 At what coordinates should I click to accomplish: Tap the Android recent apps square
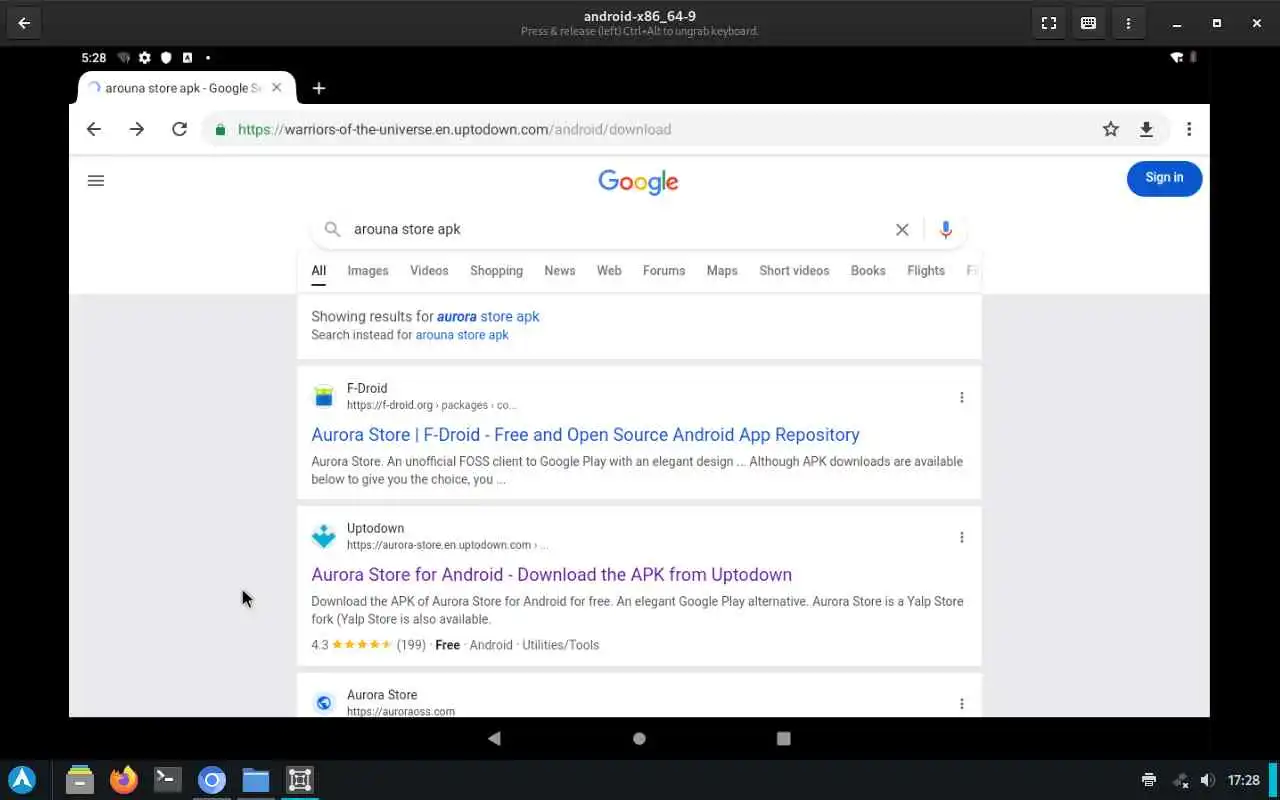[x=783, y=738]
